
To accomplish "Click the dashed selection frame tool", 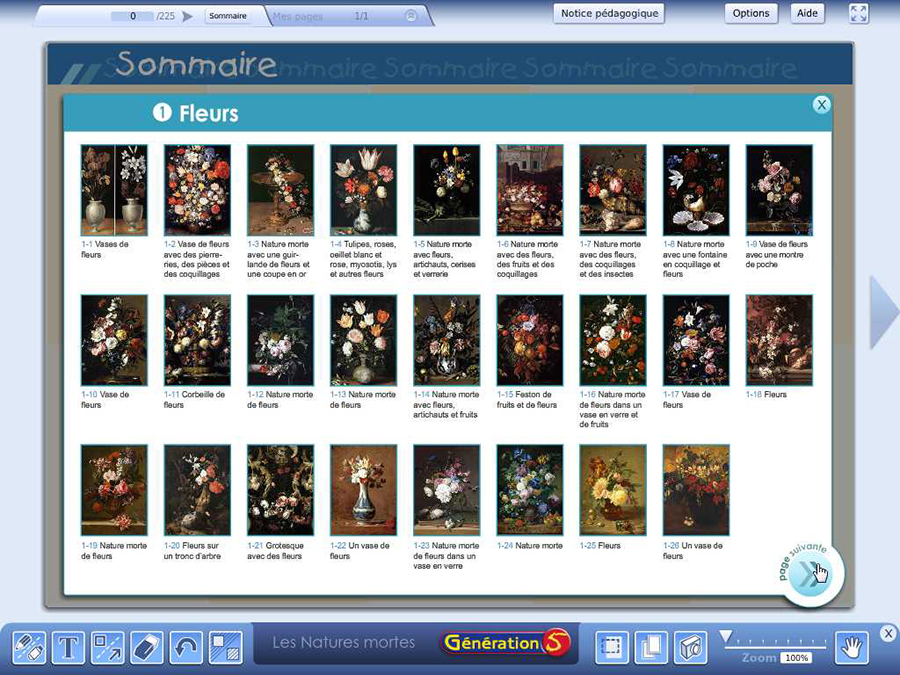I will pos(612,648).
